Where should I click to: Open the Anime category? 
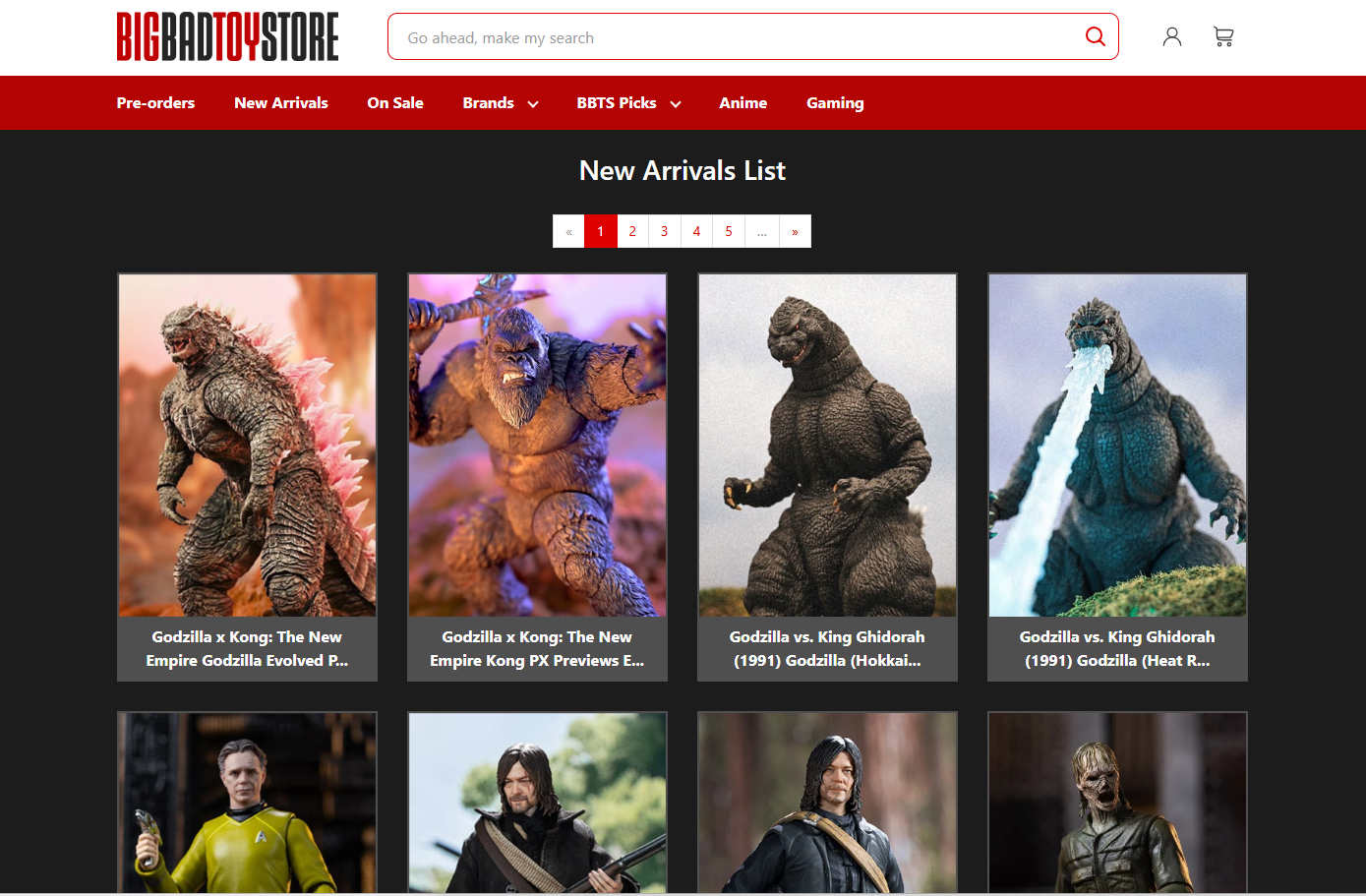(742, 102)
